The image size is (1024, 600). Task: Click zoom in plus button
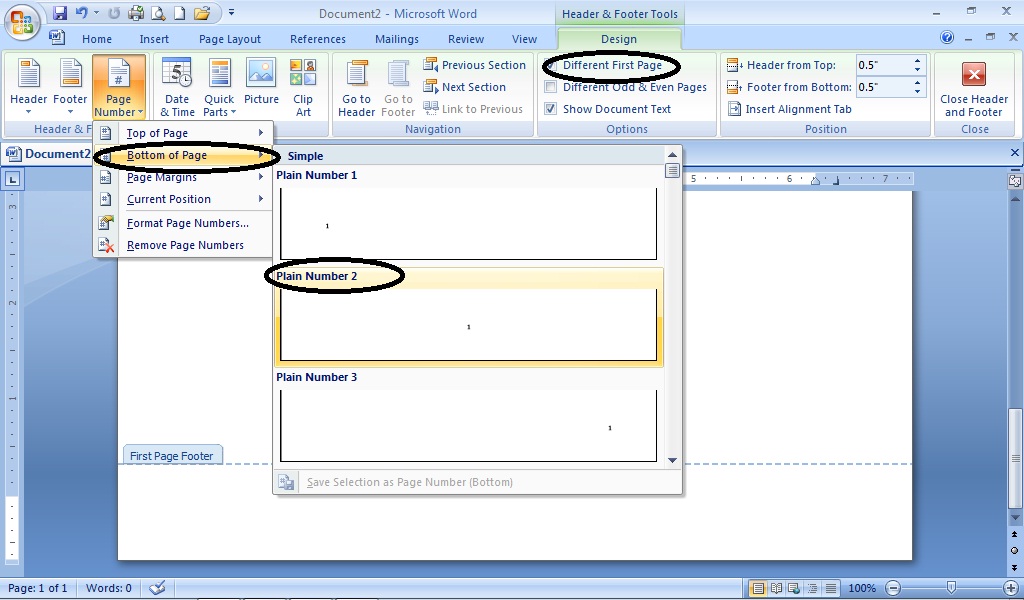(x=1010, y=588)
